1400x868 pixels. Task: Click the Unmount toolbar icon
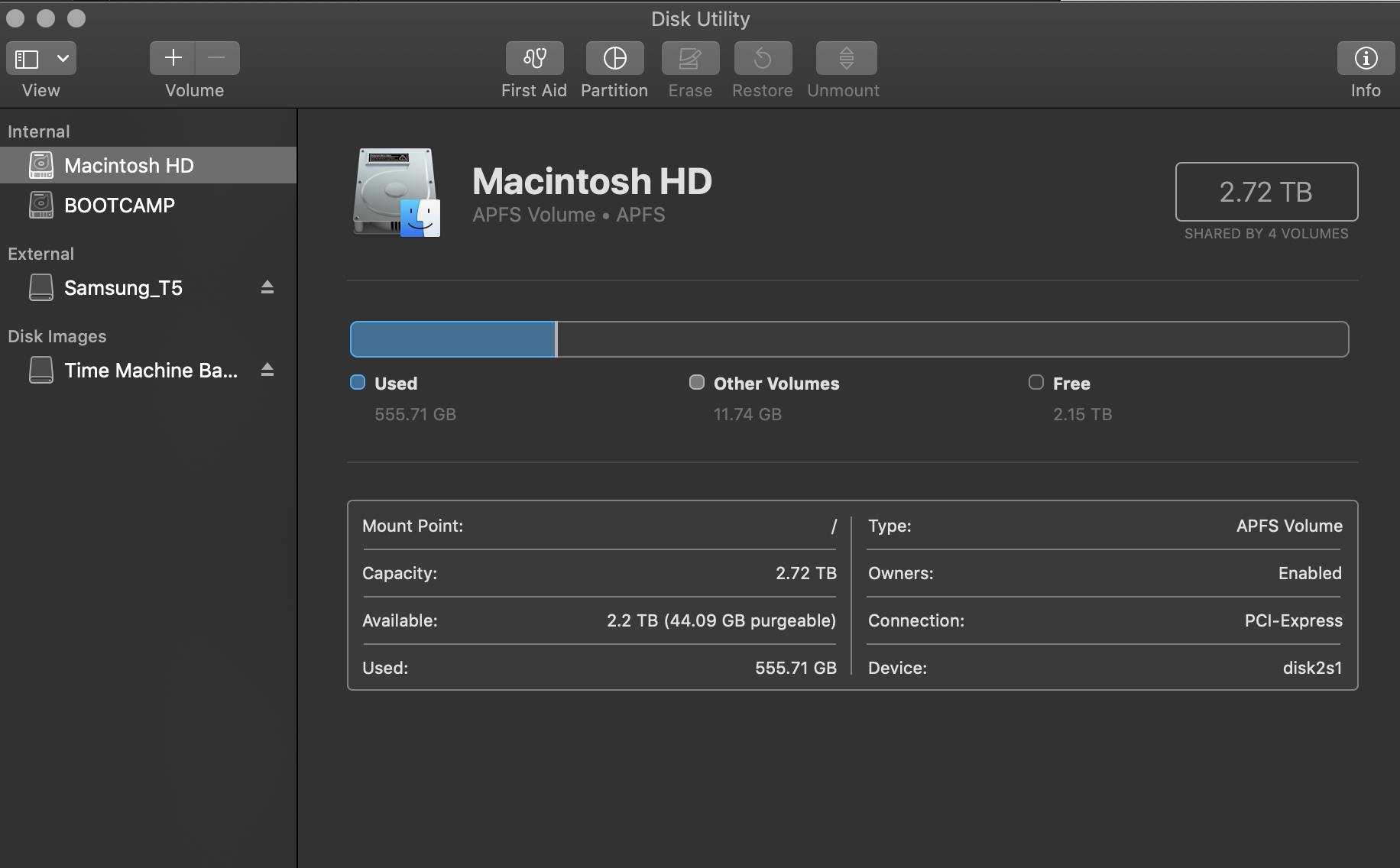[846, 58]
